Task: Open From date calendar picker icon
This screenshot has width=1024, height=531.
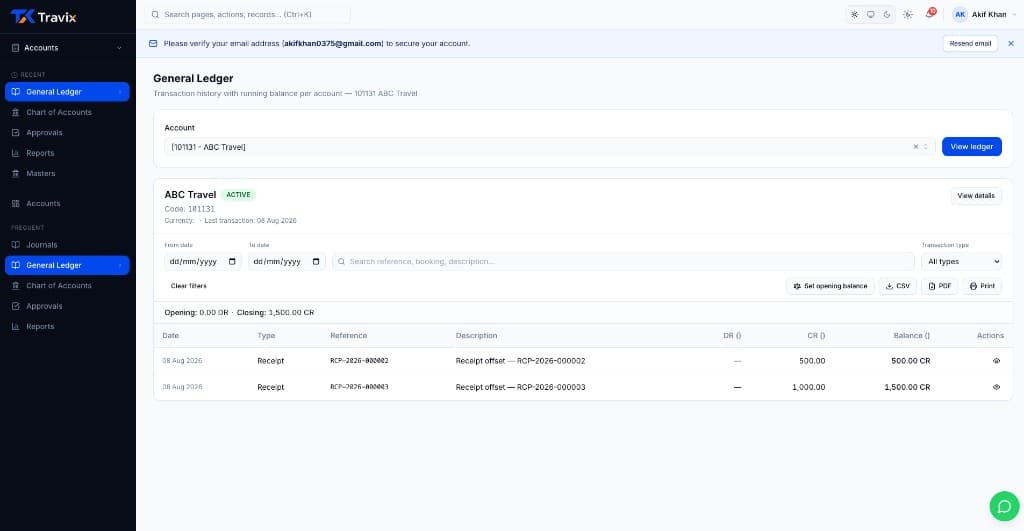Action: 232,261
